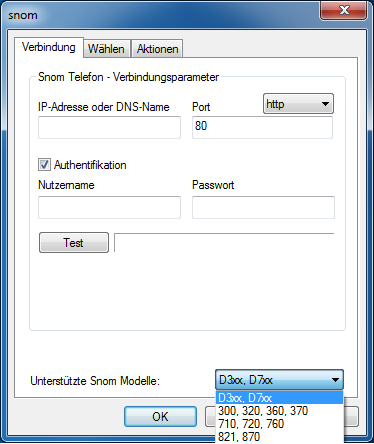Choose 300, 320, 360, 370 option
Screen dimensions: 374x444
(x=279, y=411)
